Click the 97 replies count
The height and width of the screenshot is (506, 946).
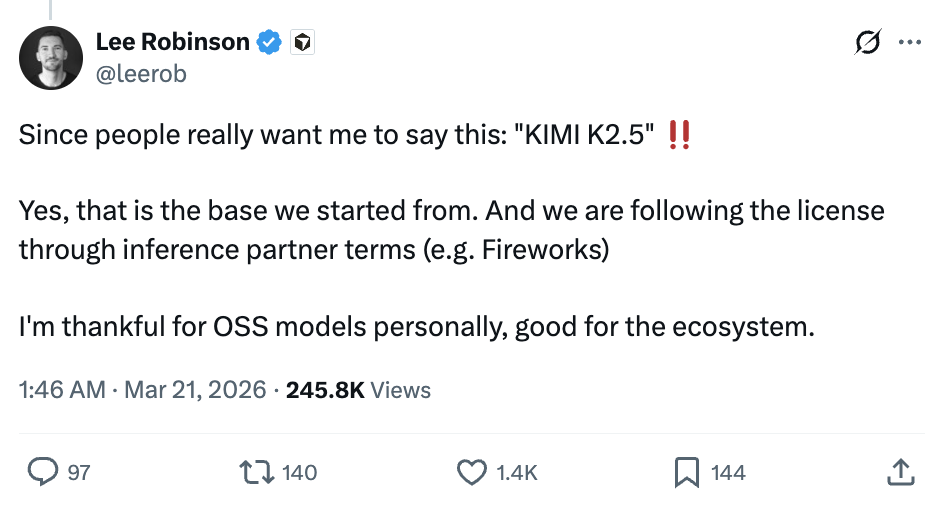(x=78, y=472)
